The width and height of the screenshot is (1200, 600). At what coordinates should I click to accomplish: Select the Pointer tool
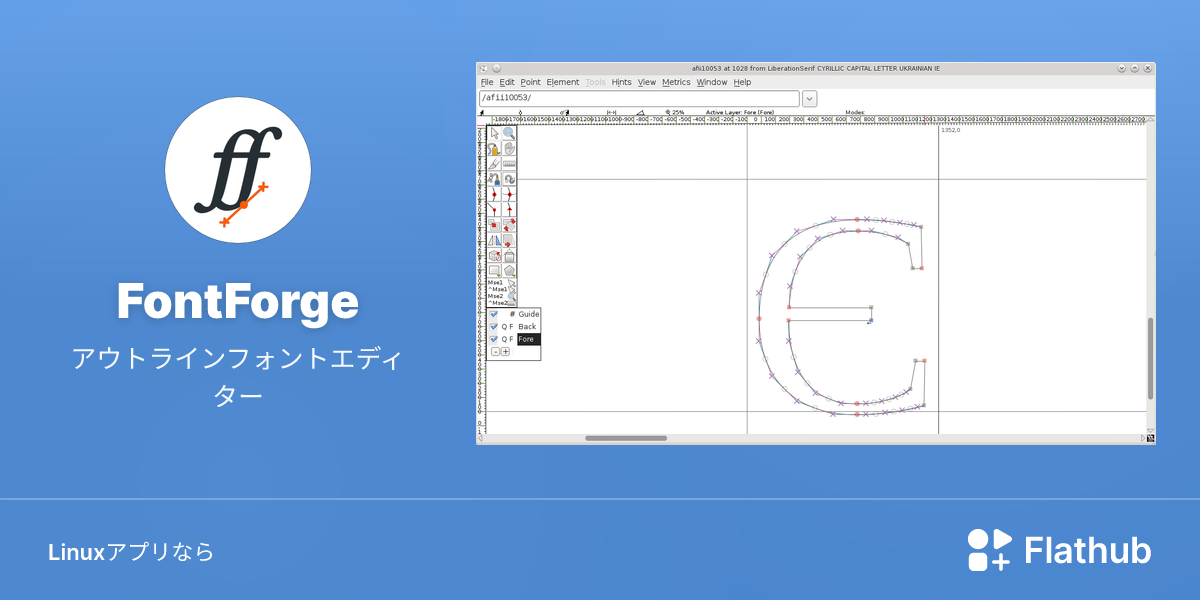click(x=494, y=133)
